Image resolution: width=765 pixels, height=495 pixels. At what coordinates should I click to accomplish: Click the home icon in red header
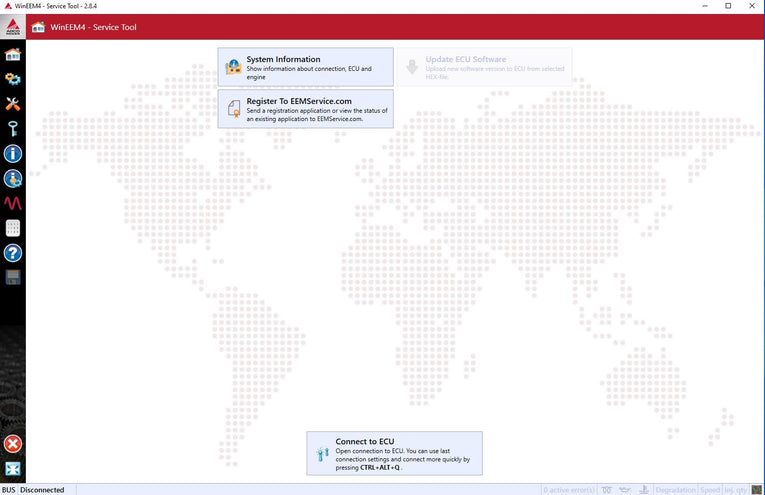pos(39,27)
